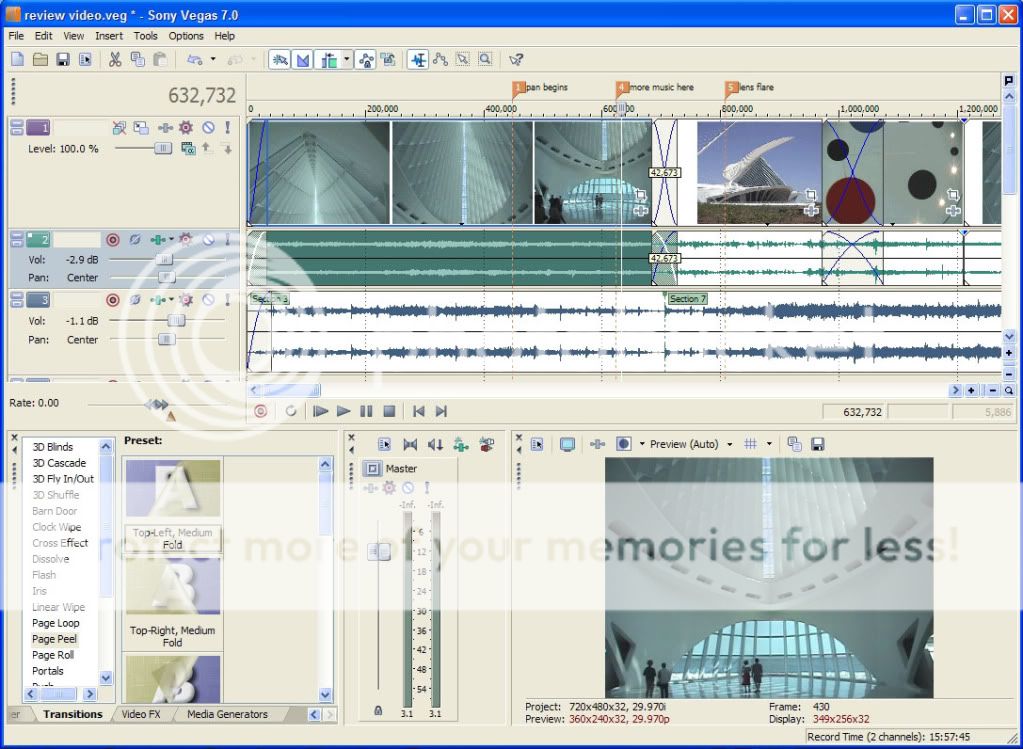1023x749 pixels.
Task: Select the Envelope Edit tool
Action: (x=440, y=58)
